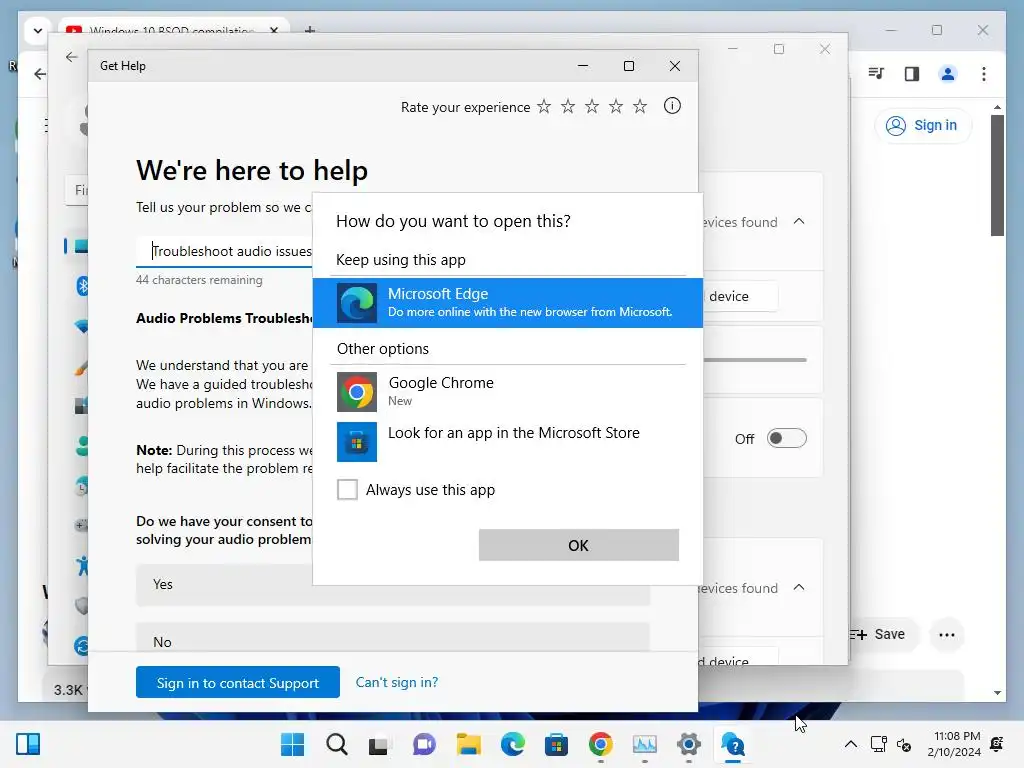1024x768 pixels.
Task: Rate experience with the fourth star
Action: point(616,106)
